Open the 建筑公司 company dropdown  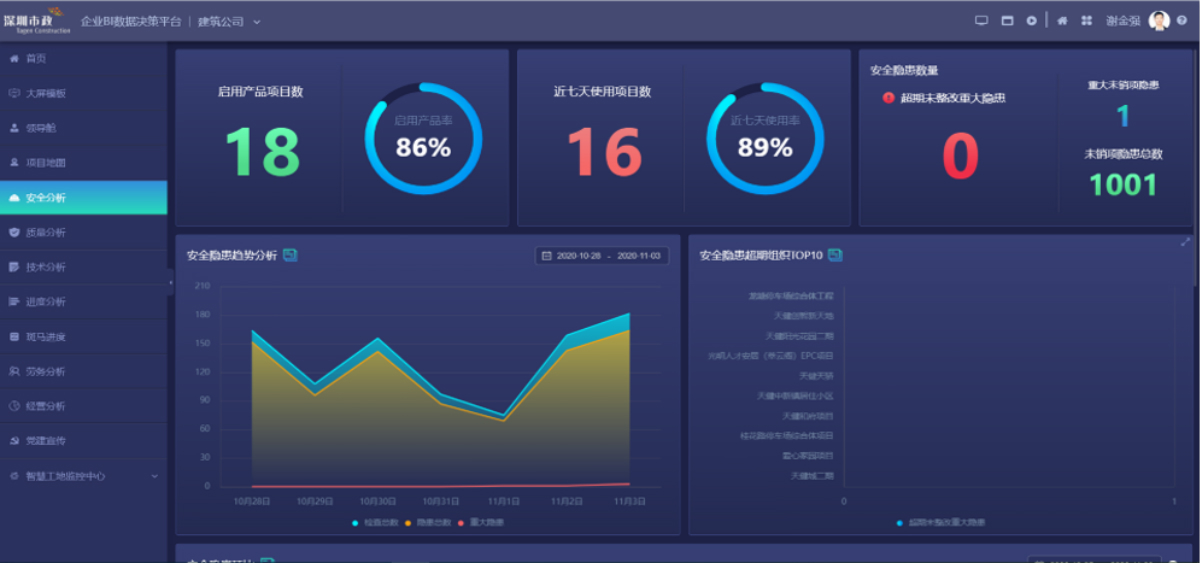point(229,22)
